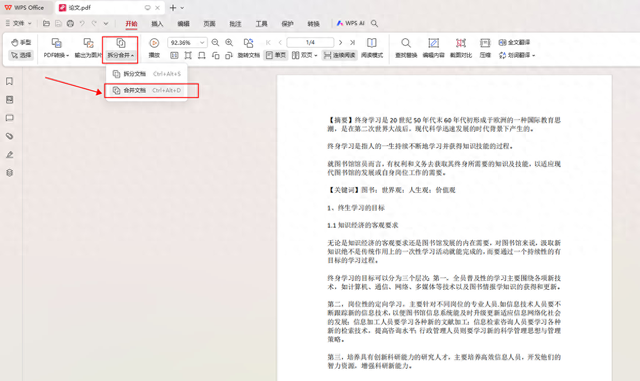Open the 划词翻译 word translation dropdown
The image size is (640, 381).
pos(517,55)
